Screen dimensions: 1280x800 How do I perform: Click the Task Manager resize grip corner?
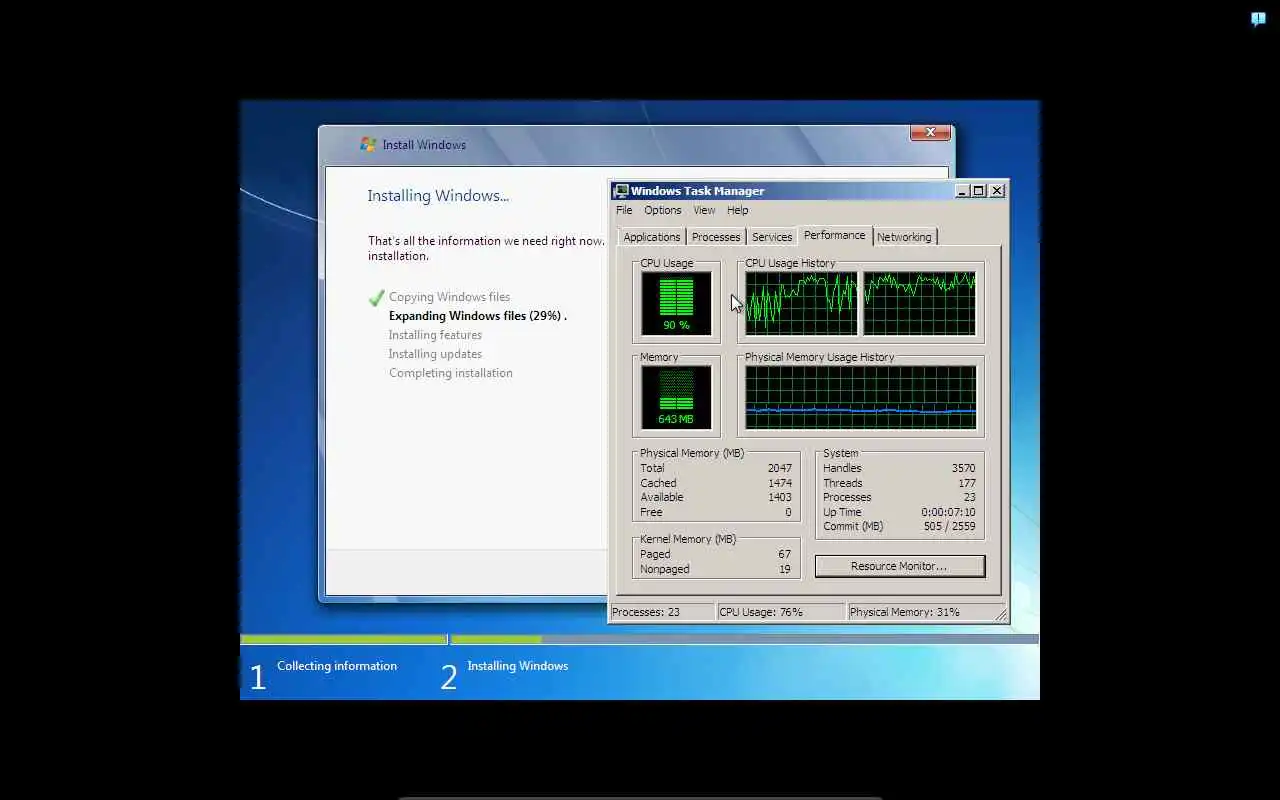pyautogui.click(x=999, y=614)
